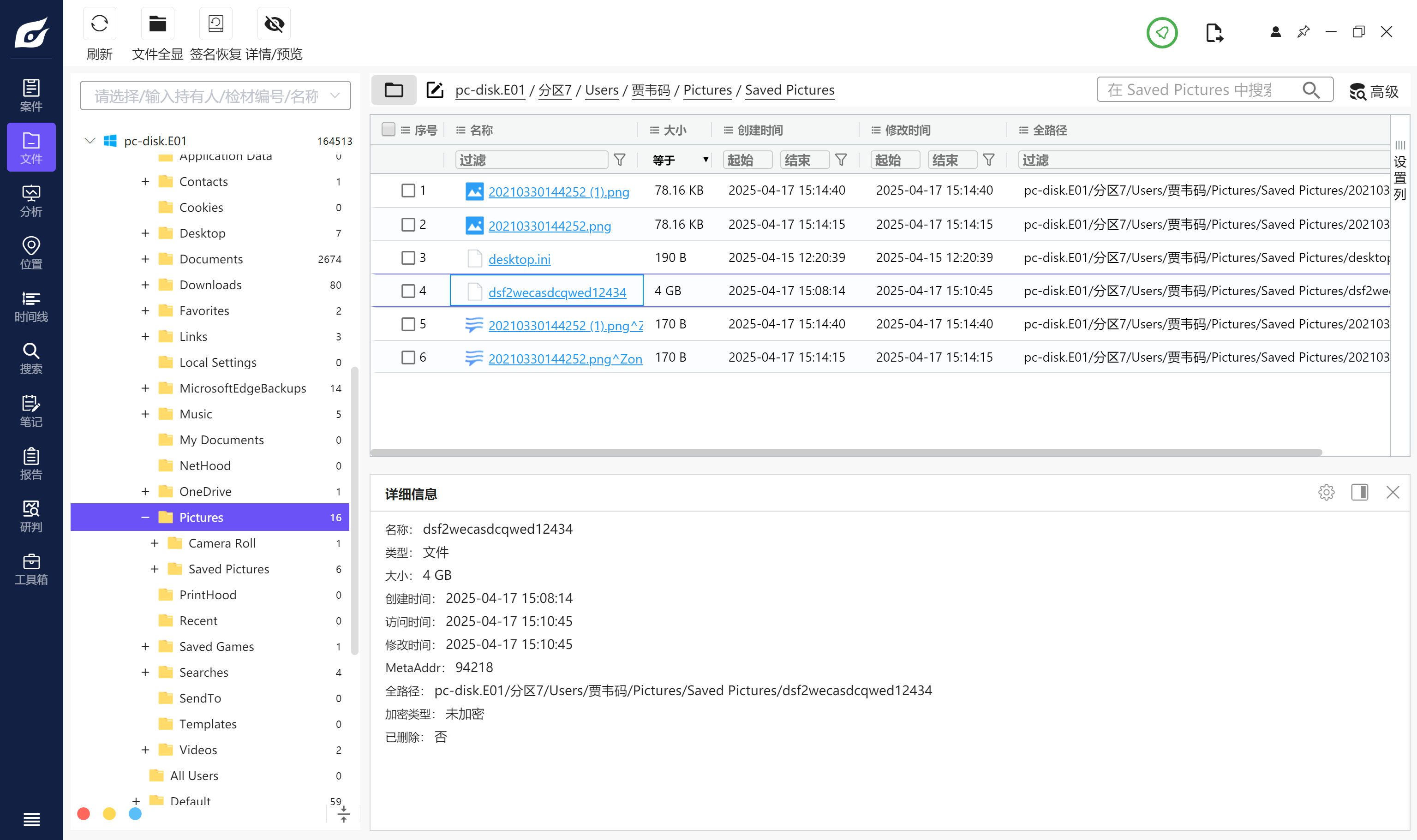Check row 4 dsf2wecasdcqwed12434 checkbox
Viewport: 1417px width, 840px height.
[x=407, y=290]
